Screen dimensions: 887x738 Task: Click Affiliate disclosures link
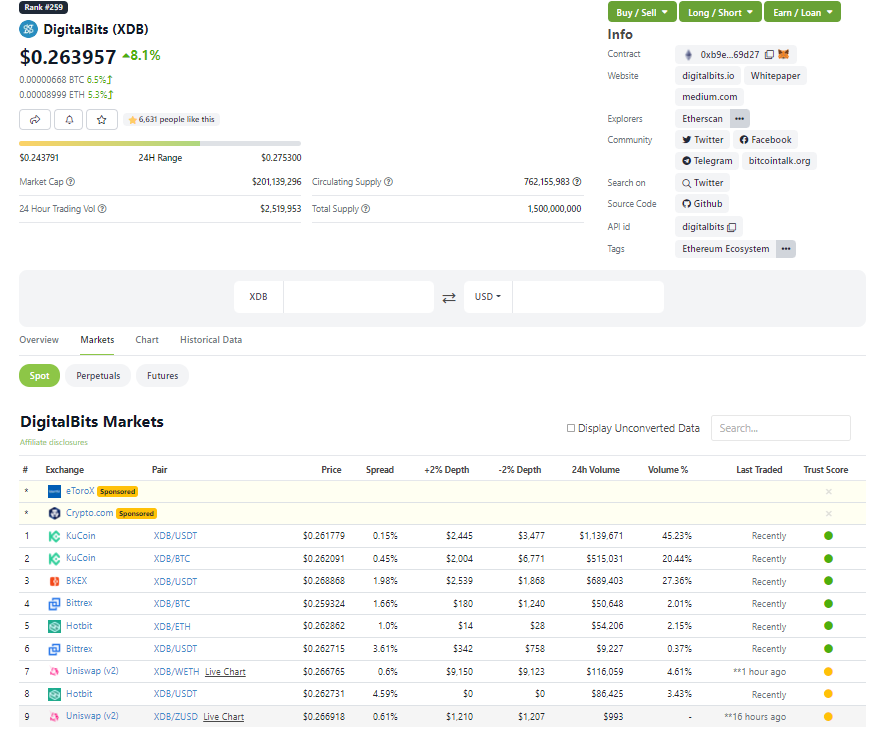(x=54, y=442)
